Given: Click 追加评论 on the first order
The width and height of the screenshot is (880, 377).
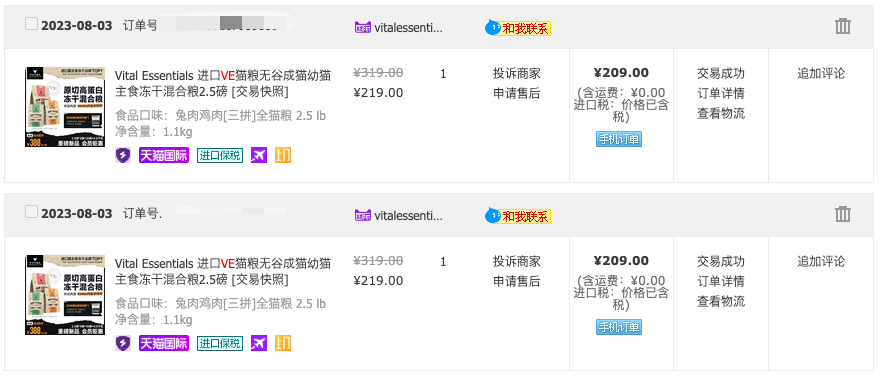Looking at the screenshot, I should pyautogui.click(x=821, y=73).
